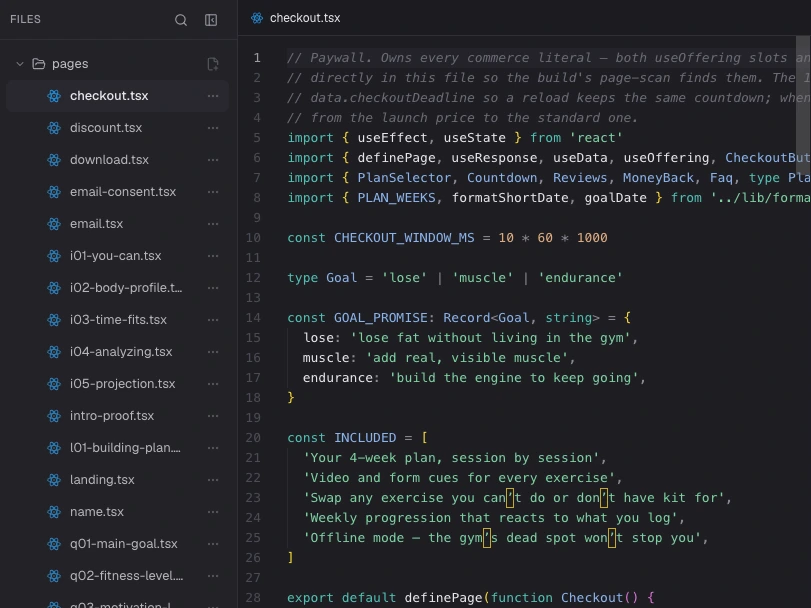Open more options for i01-you-can.tsx
811x608 pixels.
(213, 256)
